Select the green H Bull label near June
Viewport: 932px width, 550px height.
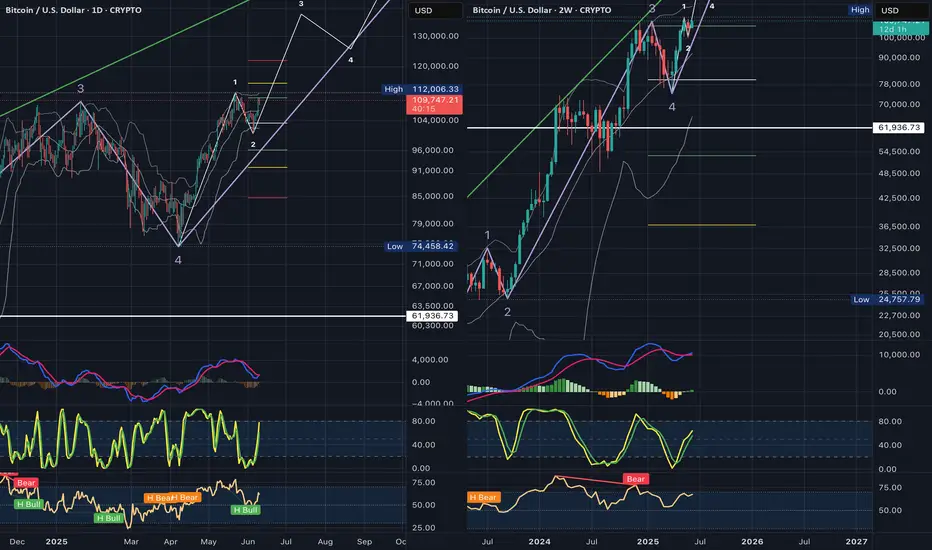pos(245,510)
